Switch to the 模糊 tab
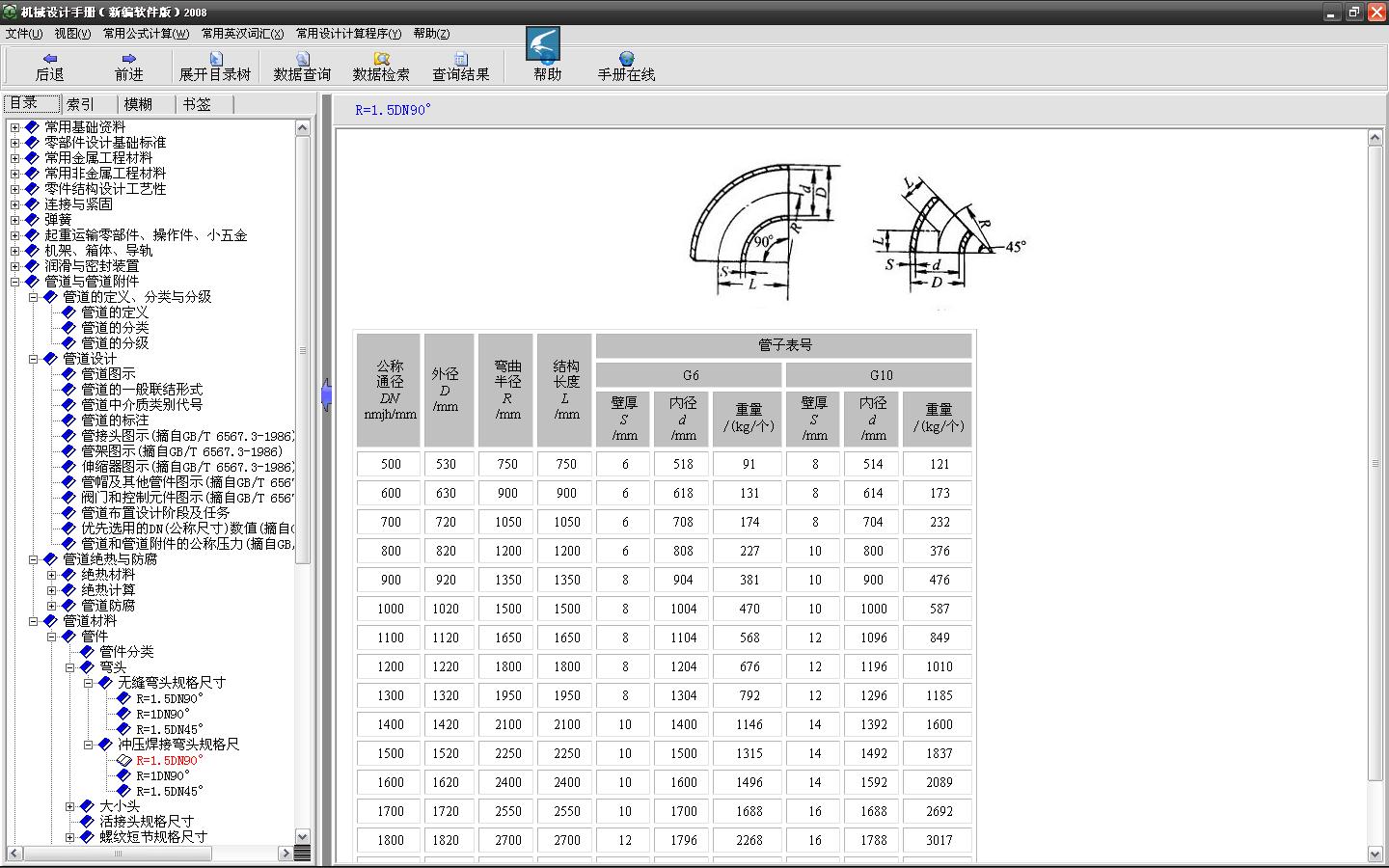1389x868 pixels. [x=146, y=104]
